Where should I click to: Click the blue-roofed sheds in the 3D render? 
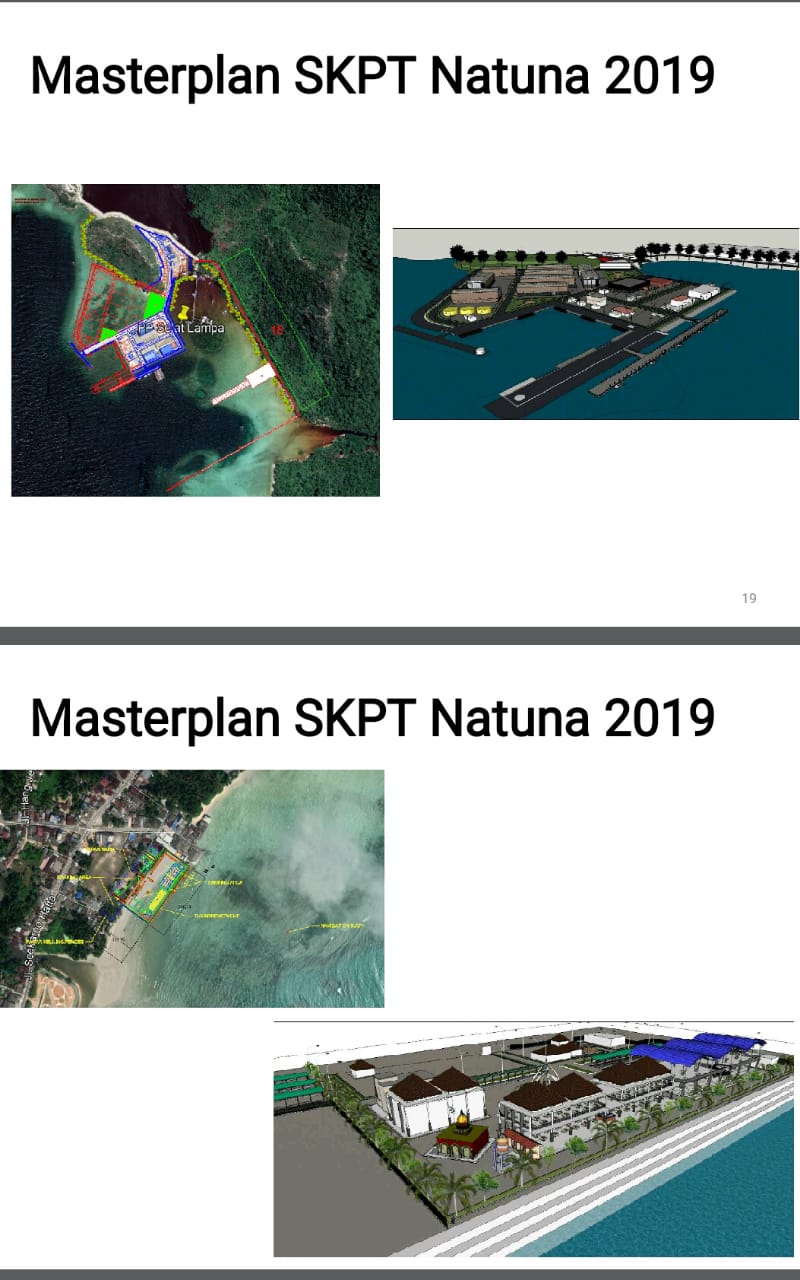click(700, 1051)
